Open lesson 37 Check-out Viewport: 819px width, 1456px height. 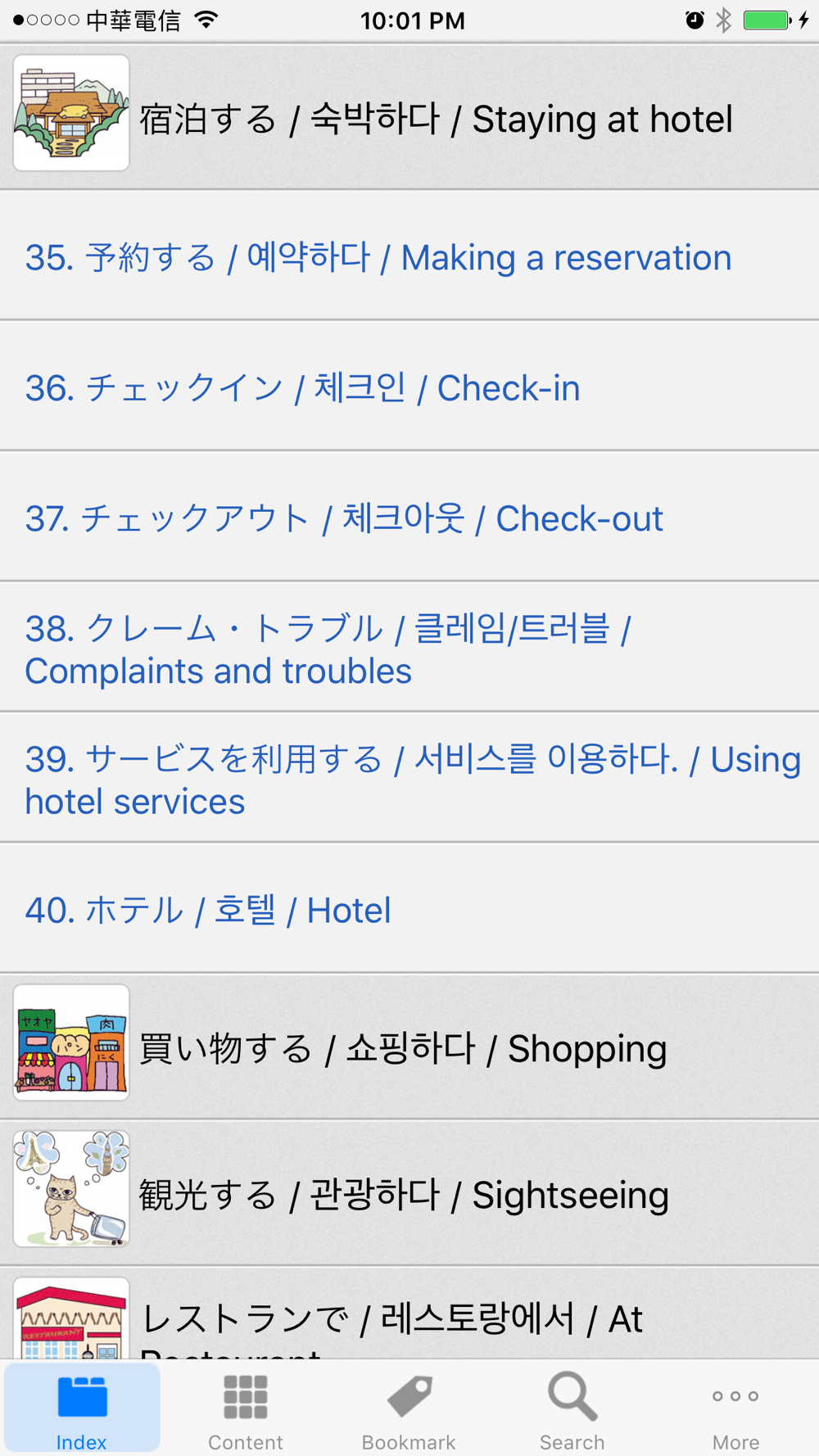409,517
